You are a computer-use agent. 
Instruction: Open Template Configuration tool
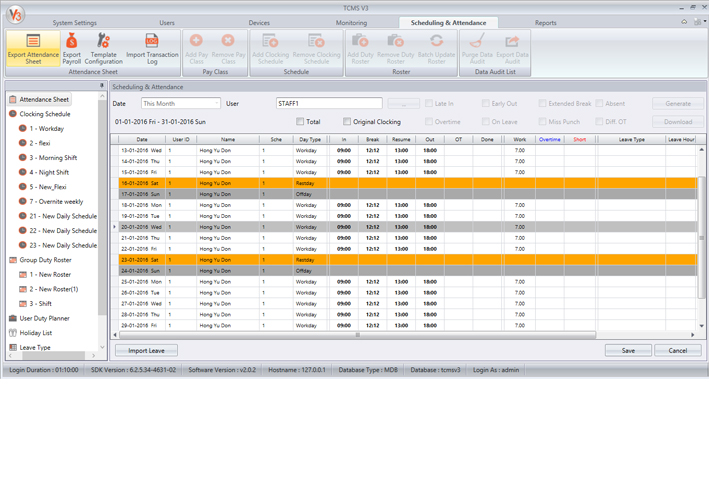104,48
